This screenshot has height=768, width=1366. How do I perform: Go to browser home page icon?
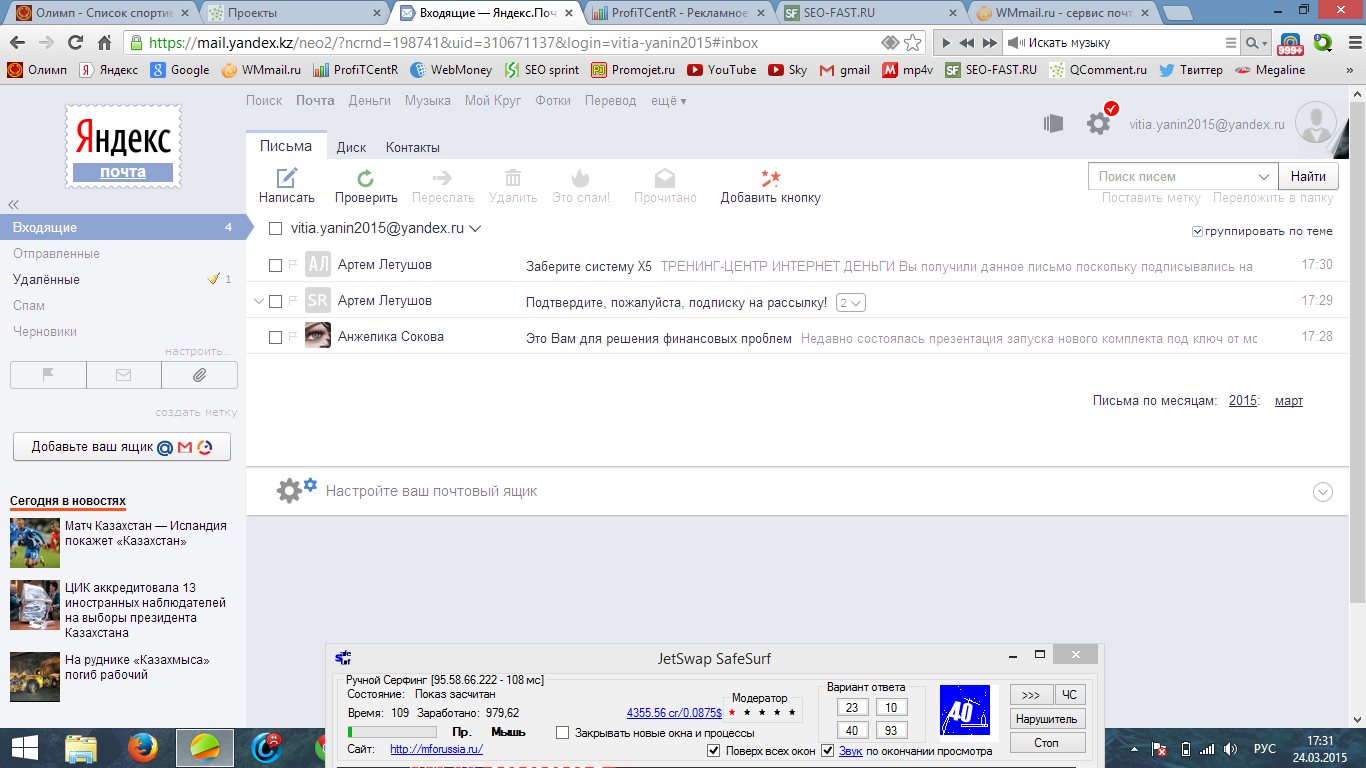106,43
